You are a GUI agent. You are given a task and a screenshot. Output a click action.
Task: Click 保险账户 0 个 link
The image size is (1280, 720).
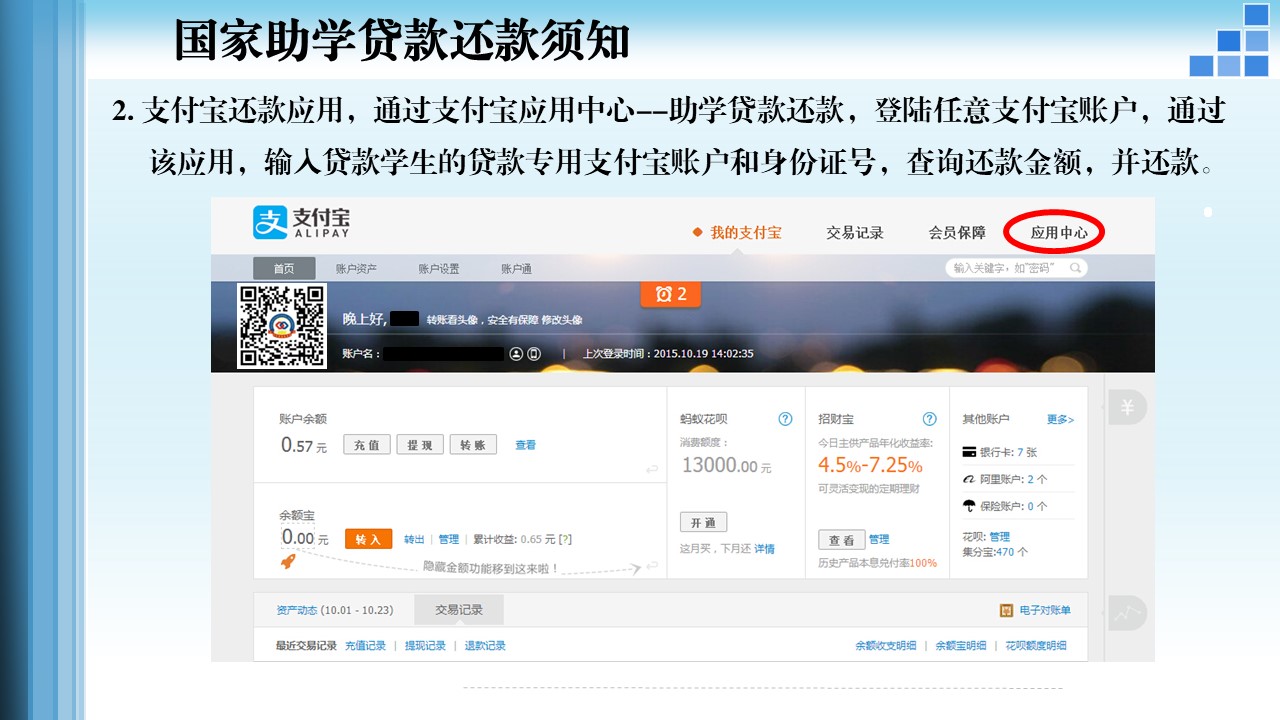[1014, 506]
